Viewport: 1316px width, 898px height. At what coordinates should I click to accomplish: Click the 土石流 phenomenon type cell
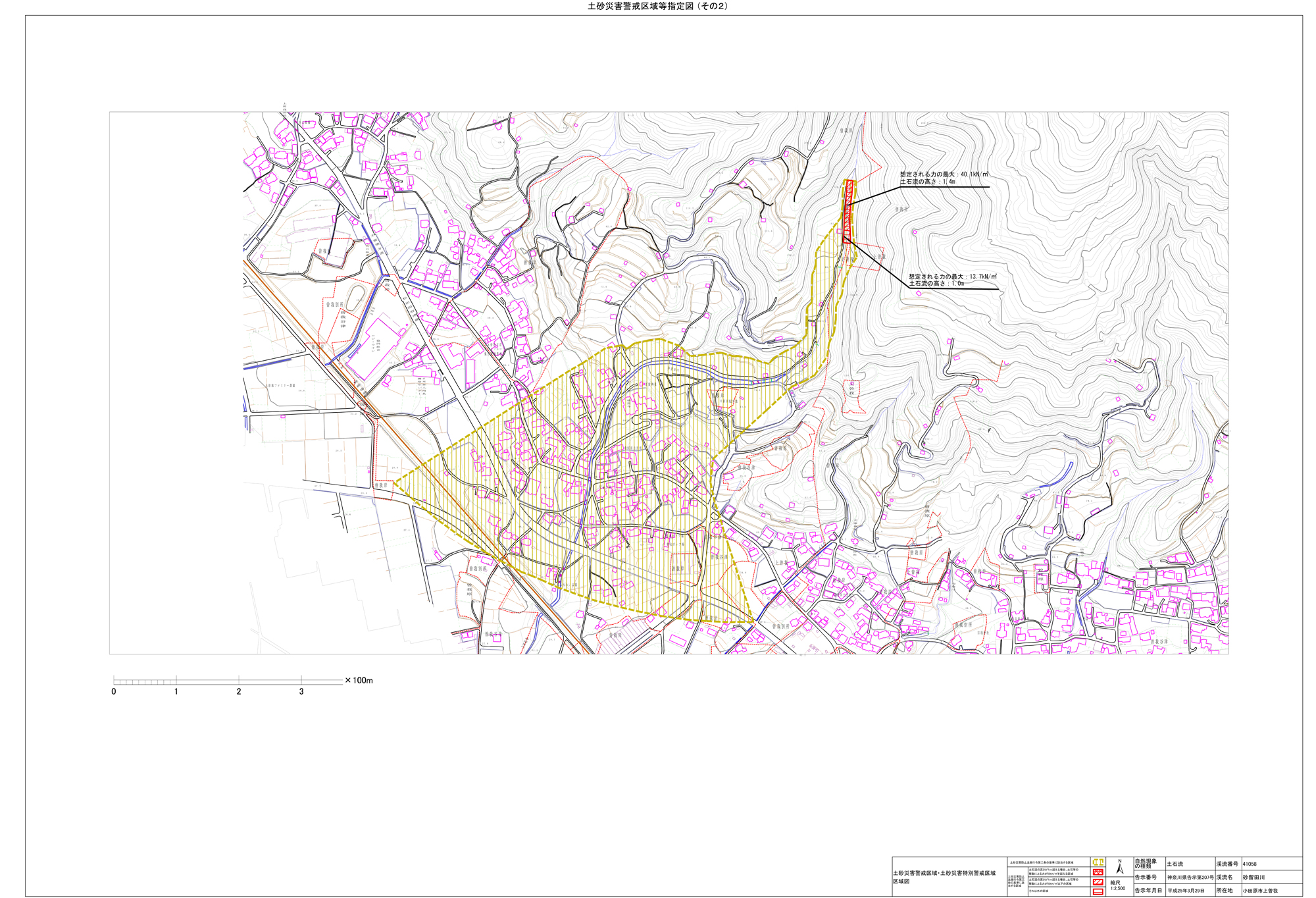tap(1175, 864)
